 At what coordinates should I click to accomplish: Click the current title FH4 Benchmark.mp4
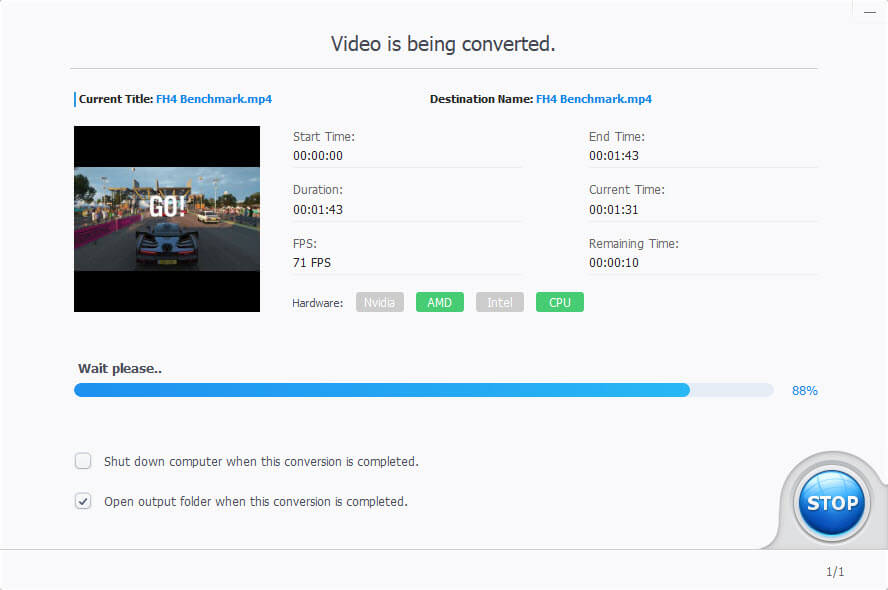(214, 99)
